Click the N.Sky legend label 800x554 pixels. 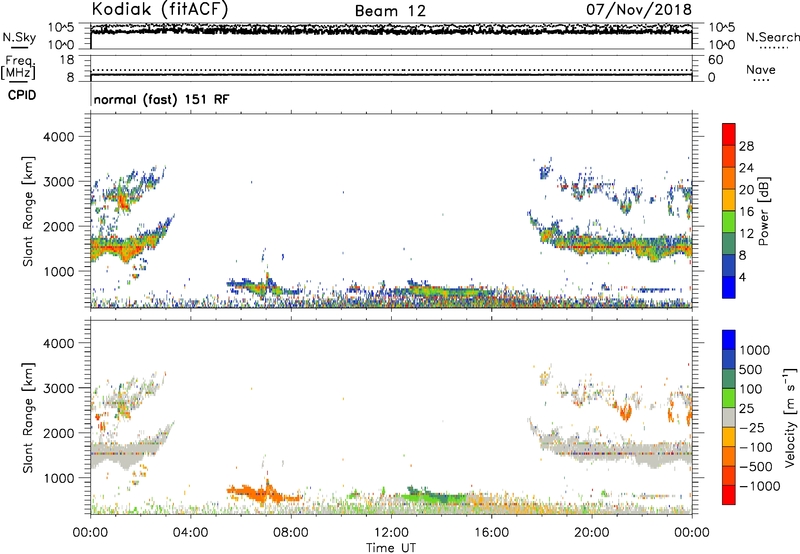coord(19,37)
